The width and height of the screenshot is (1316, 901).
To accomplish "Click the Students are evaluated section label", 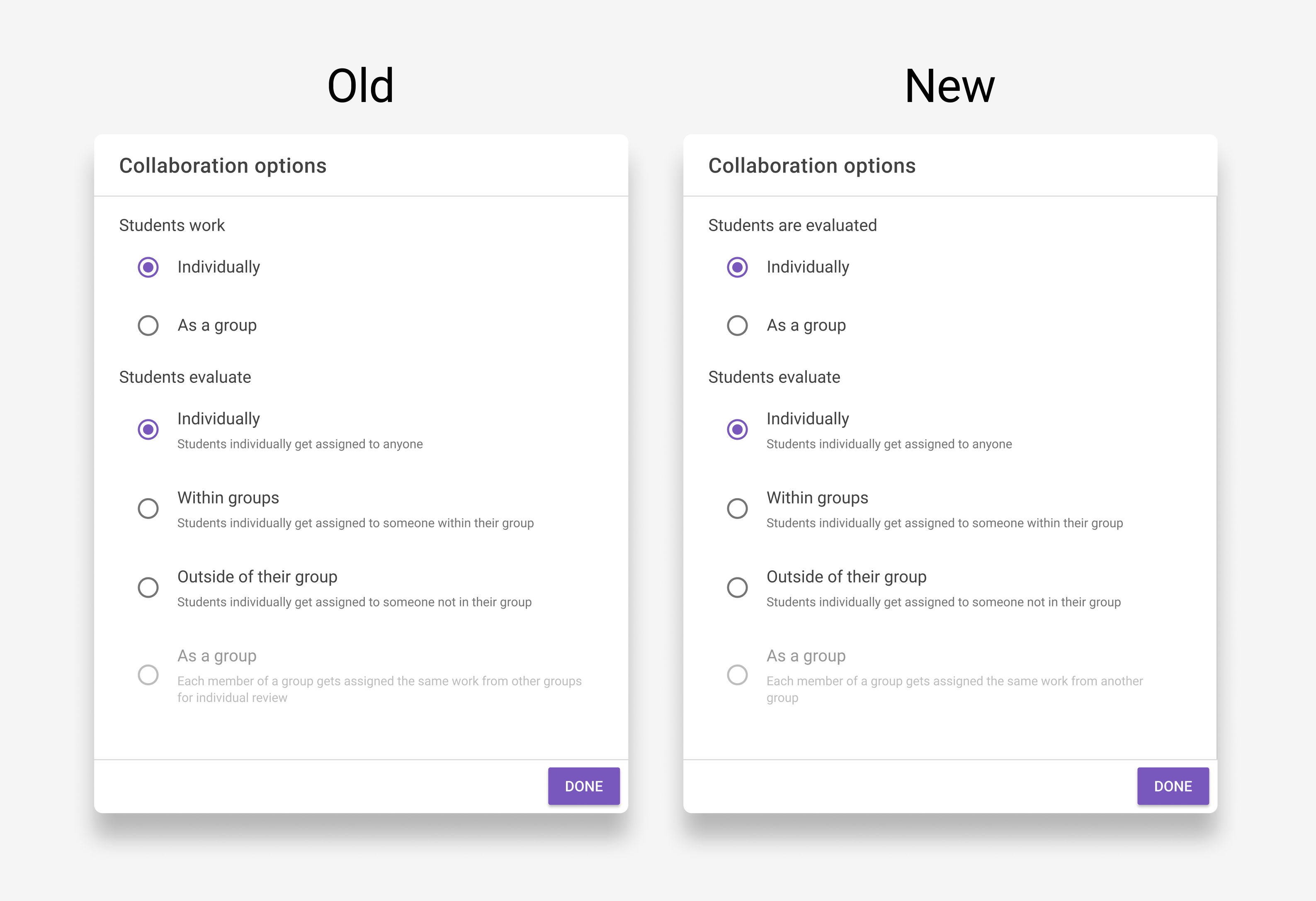I will pos(792,225).
